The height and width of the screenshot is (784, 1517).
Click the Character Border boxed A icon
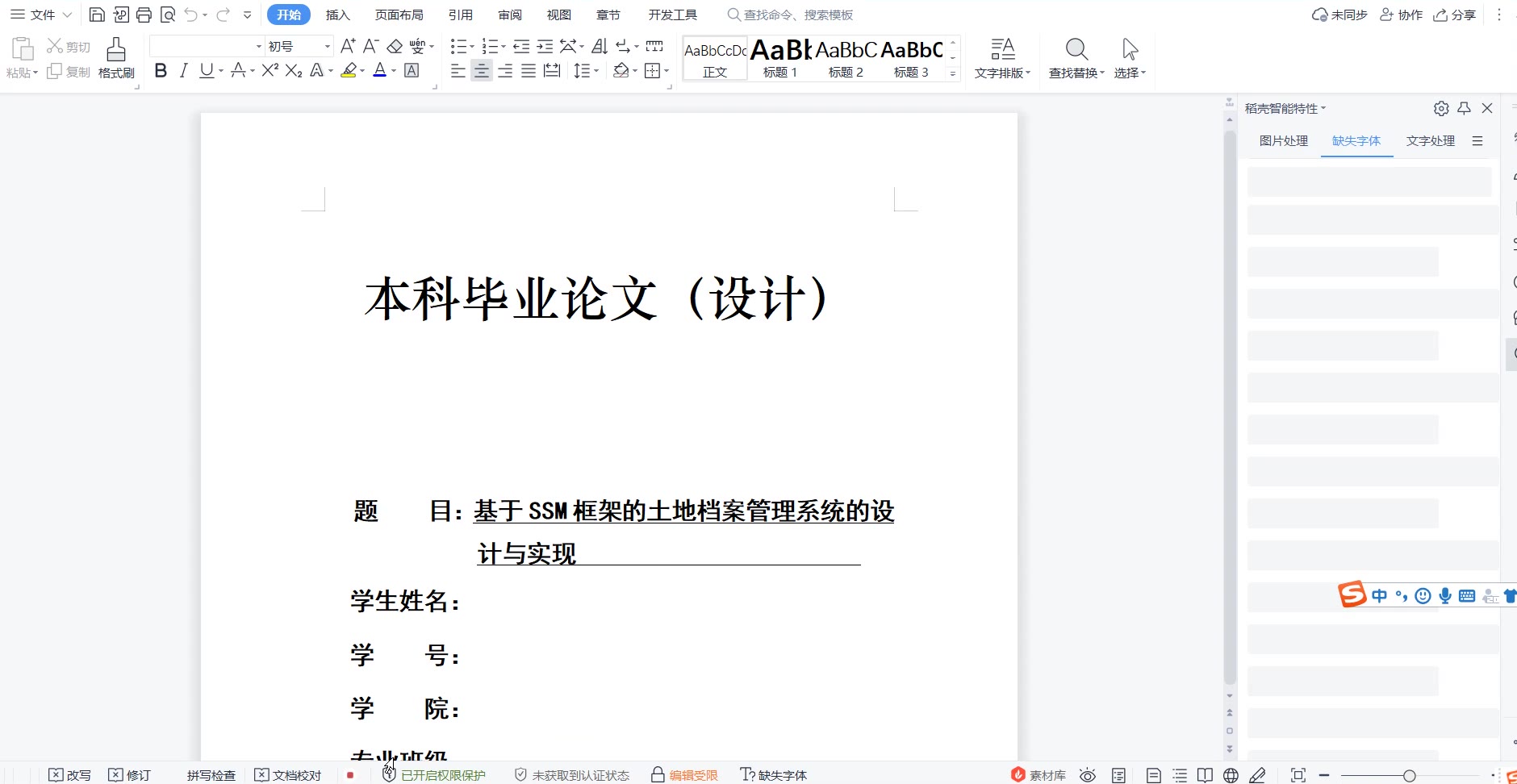click(x=412, y=70)
